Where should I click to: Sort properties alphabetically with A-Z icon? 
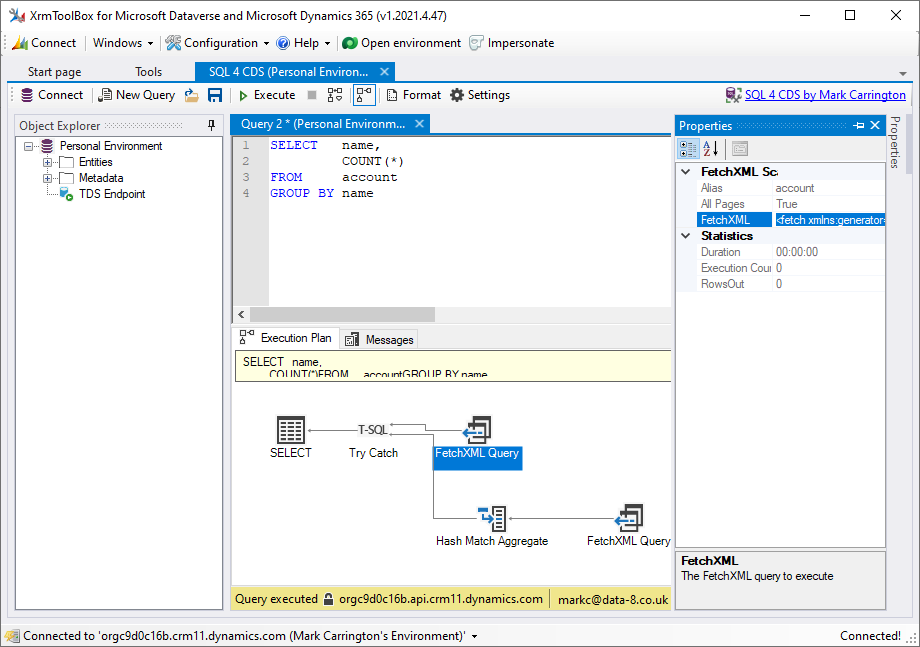coord(711,149)
